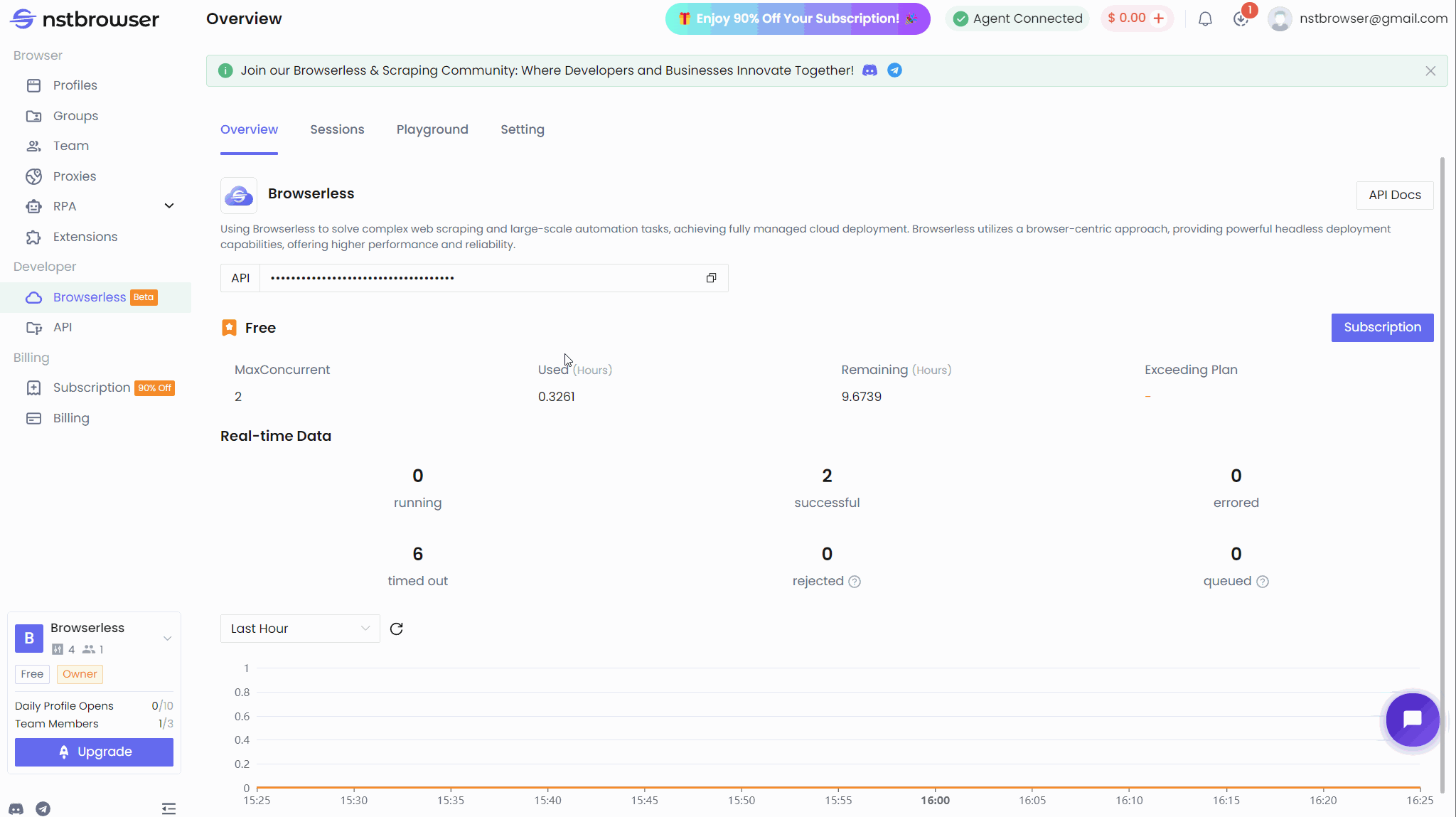Open Discord icon at sidebar bottom

pyautogui.click(x=16, y=809)
